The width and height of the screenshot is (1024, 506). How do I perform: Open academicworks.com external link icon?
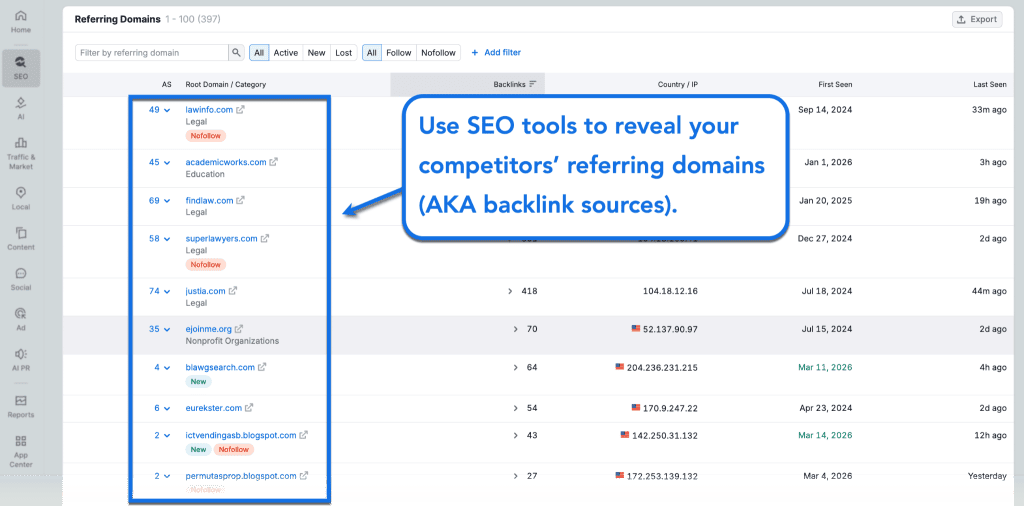tap(274, 162)
